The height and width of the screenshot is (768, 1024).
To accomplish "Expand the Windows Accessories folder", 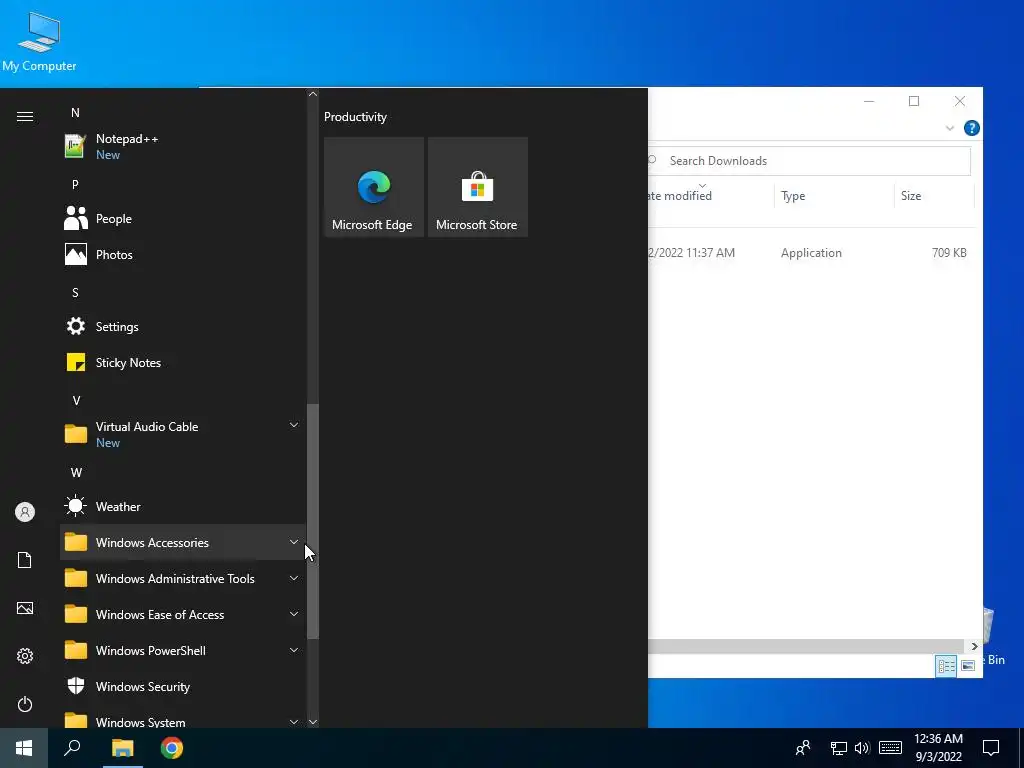I will pos(294,542).
